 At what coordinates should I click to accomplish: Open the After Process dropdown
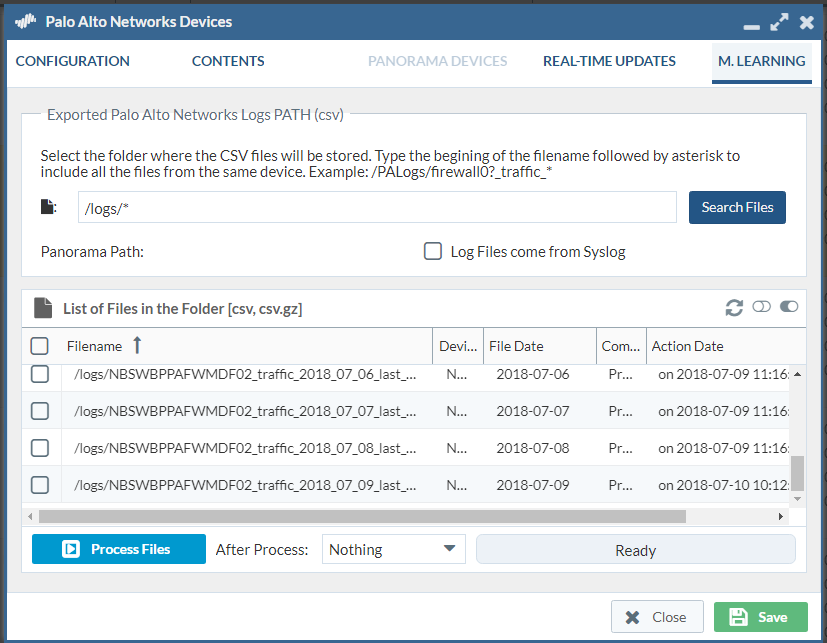(393, 549)
